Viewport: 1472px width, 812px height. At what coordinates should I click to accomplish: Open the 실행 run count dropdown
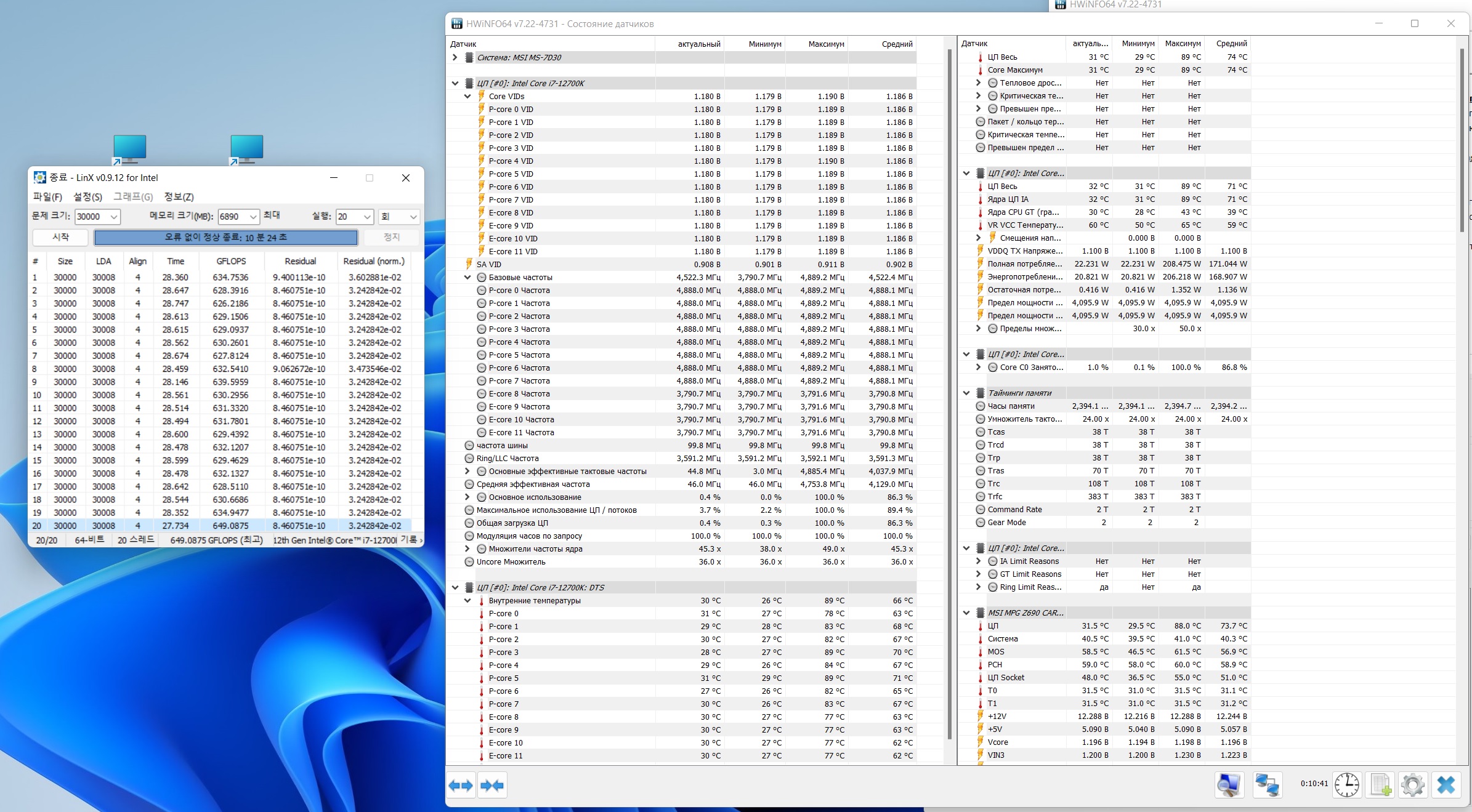367,217
